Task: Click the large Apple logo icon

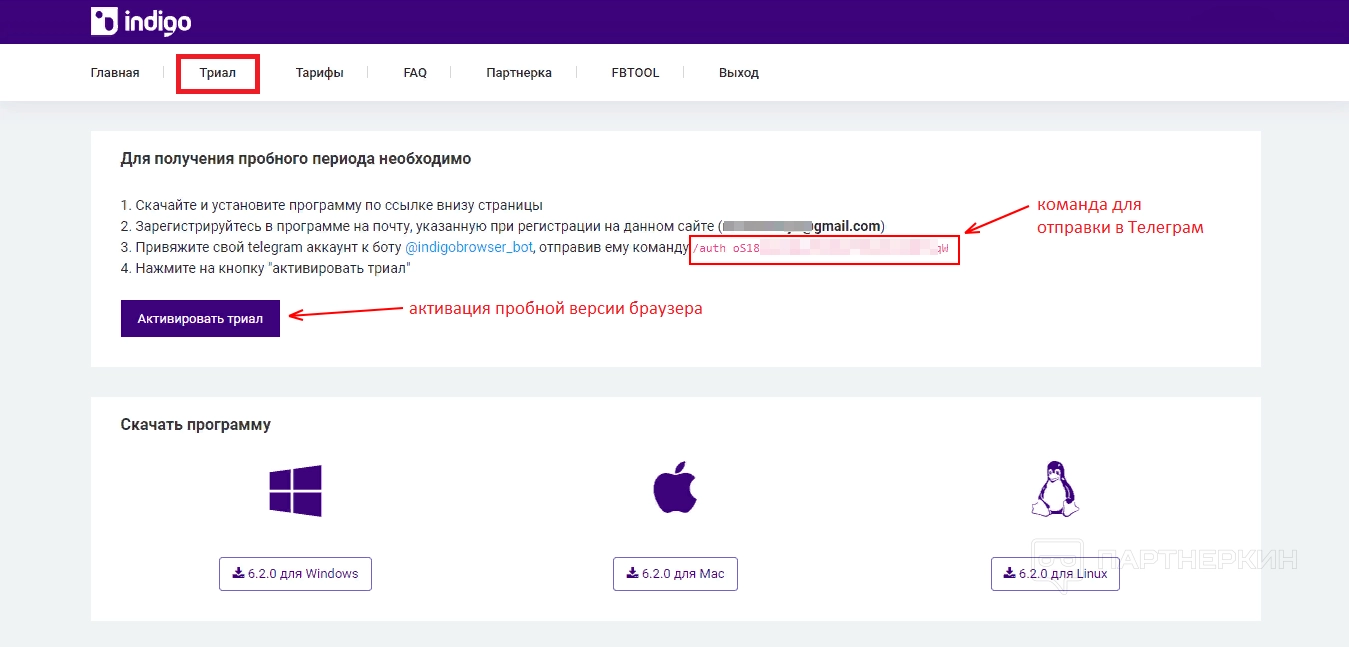Action: [x=675, y=489]
